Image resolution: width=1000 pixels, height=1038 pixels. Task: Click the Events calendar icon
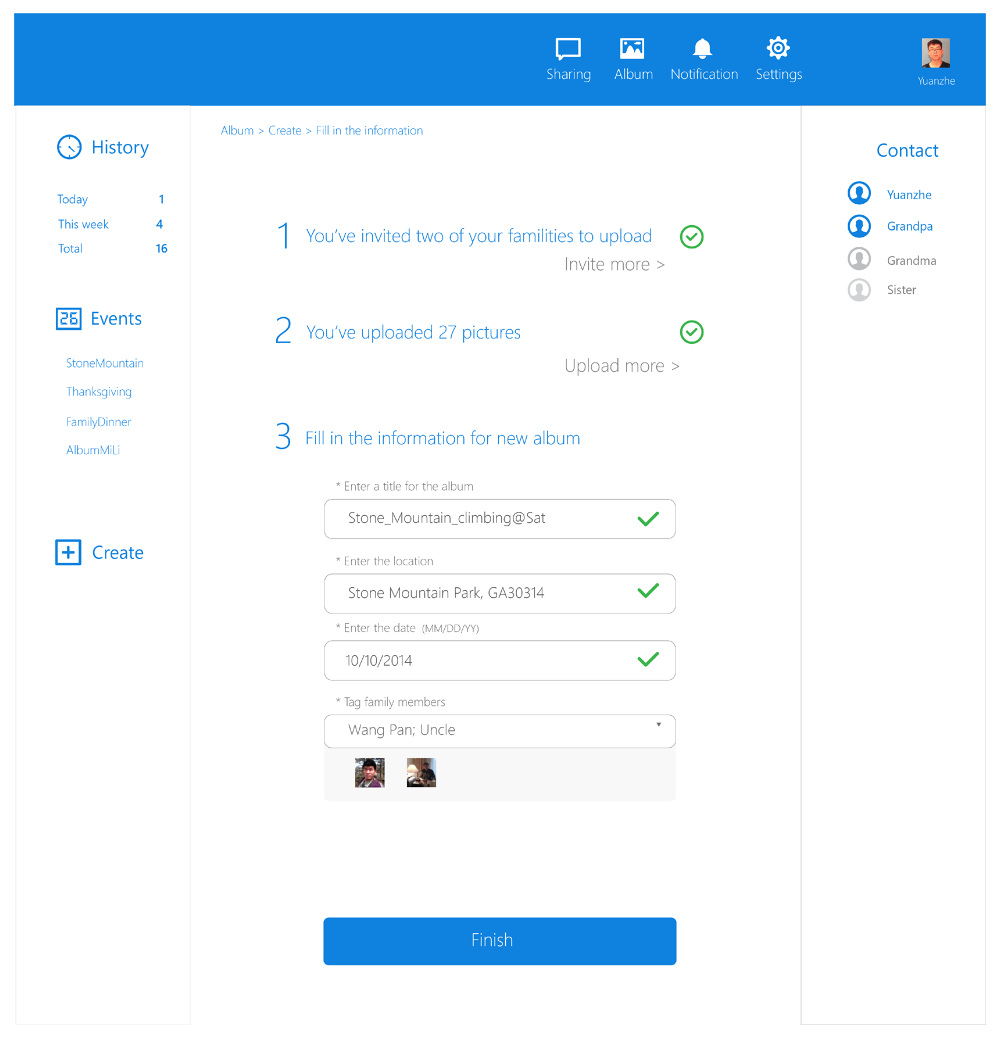pyautogui.click(x=68, y=319)
